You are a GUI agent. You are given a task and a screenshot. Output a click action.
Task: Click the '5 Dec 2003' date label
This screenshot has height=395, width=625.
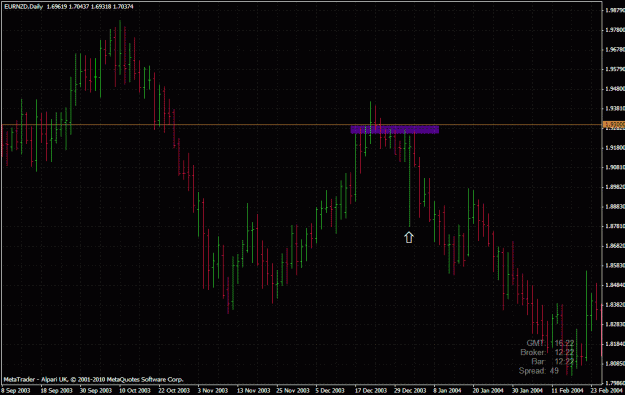coord(330,390)
